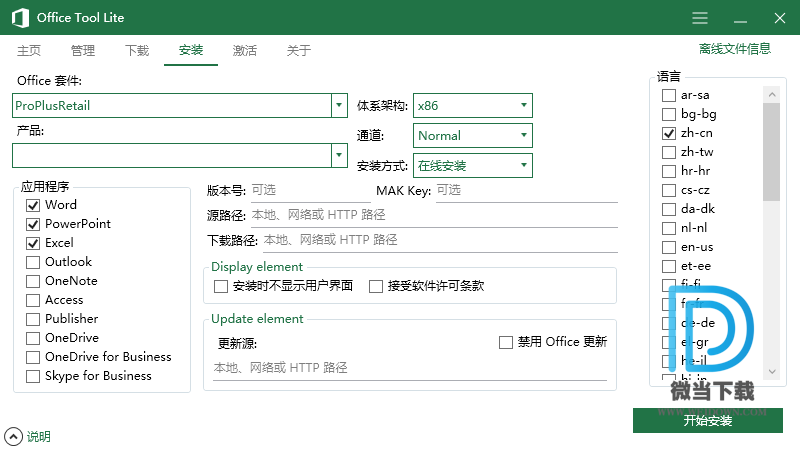
Task: Open the 安装方式 在线安装 dropdown
Action: [x=472, y=166]
